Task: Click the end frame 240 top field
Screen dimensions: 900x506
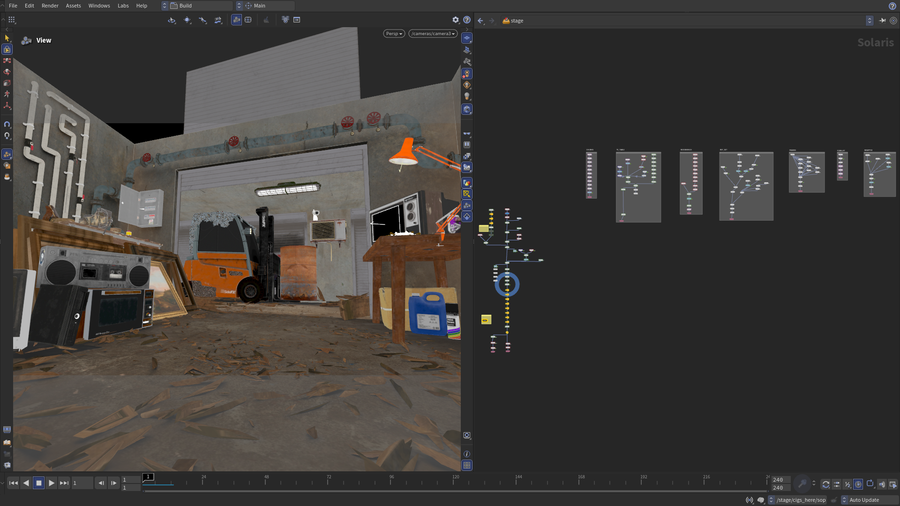Action: [x=781, y=480]
